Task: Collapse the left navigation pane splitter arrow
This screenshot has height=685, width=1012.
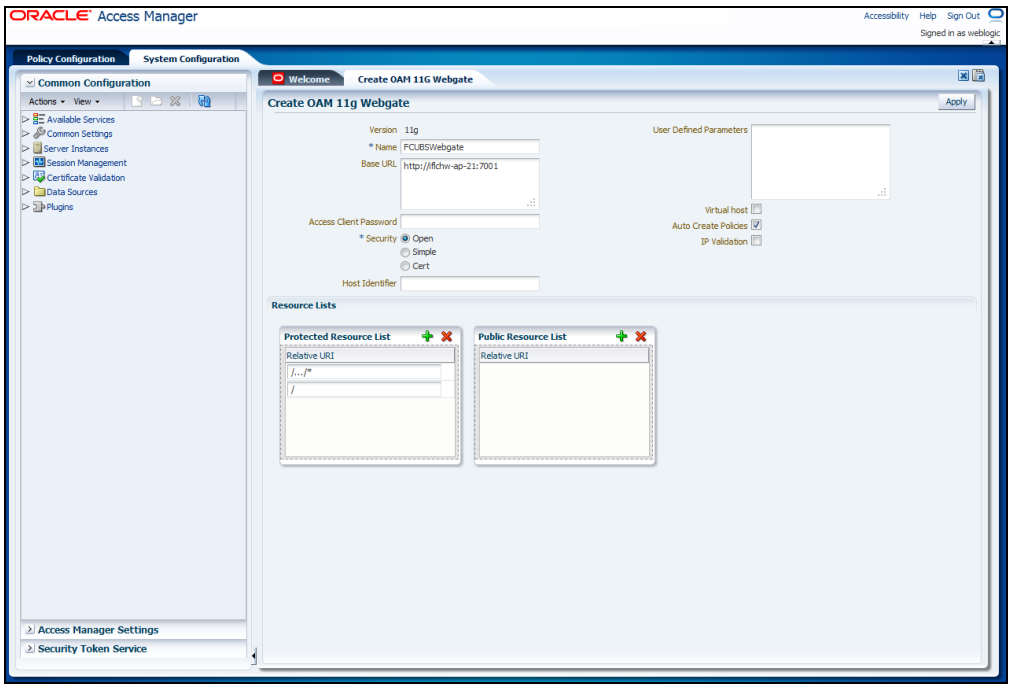Action: 254,657
